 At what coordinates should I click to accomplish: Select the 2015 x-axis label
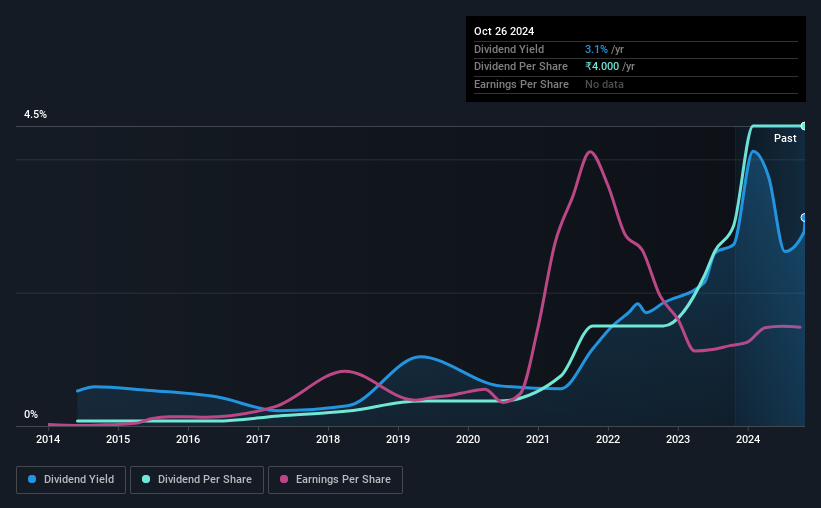(x=118, y=439)
